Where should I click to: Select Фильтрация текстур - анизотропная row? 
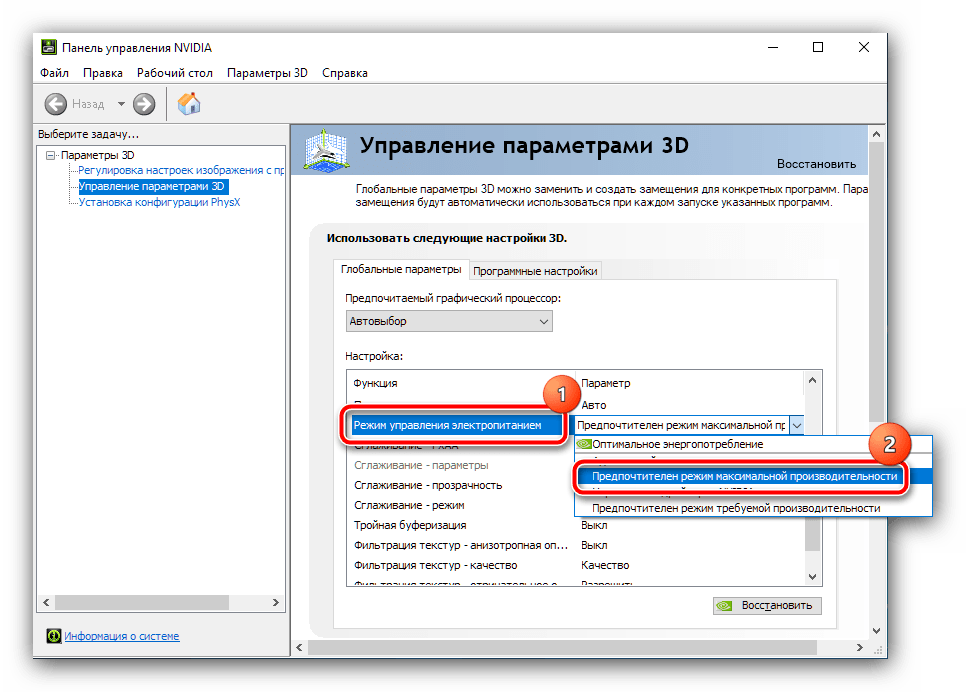tap(460, 545)
